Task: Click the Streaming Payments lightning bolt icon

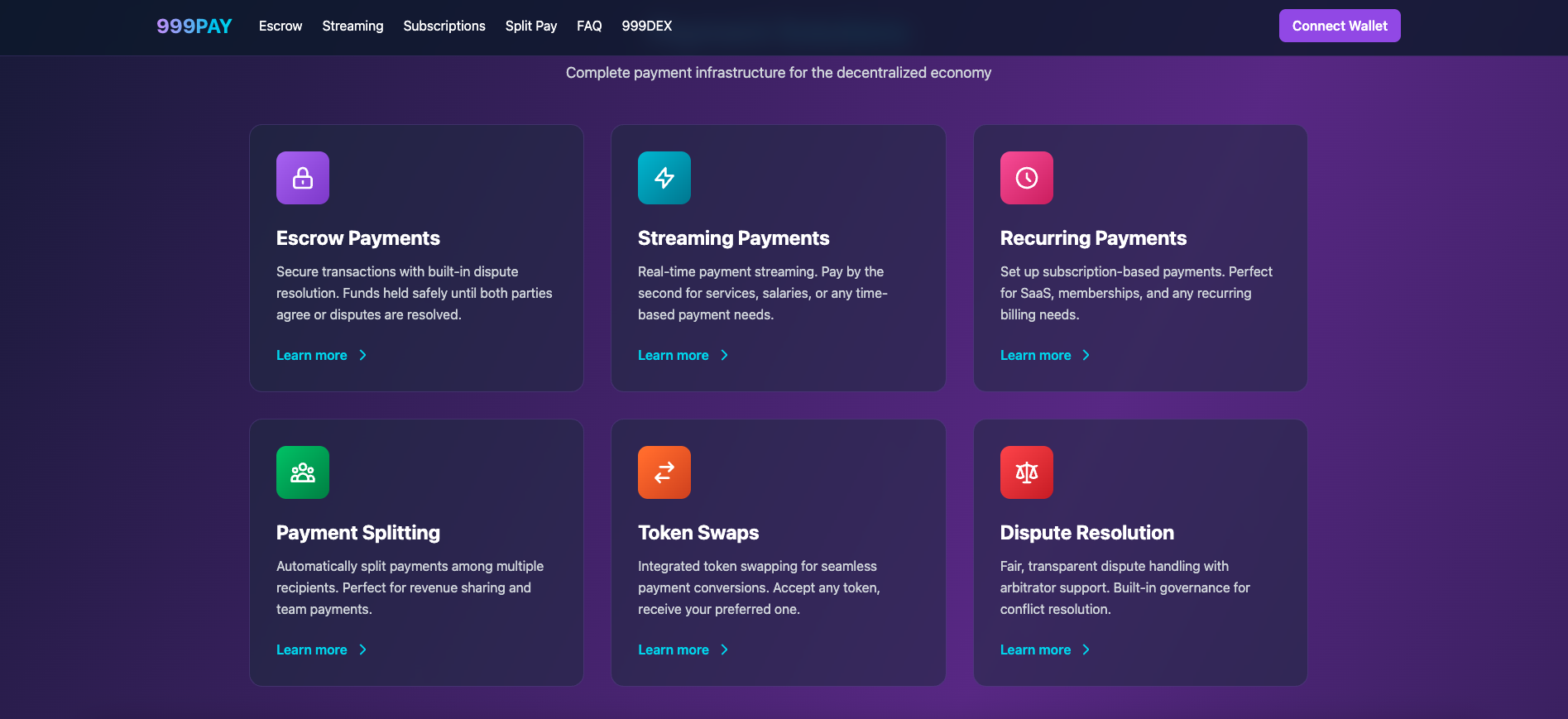Action: [664, 178]
